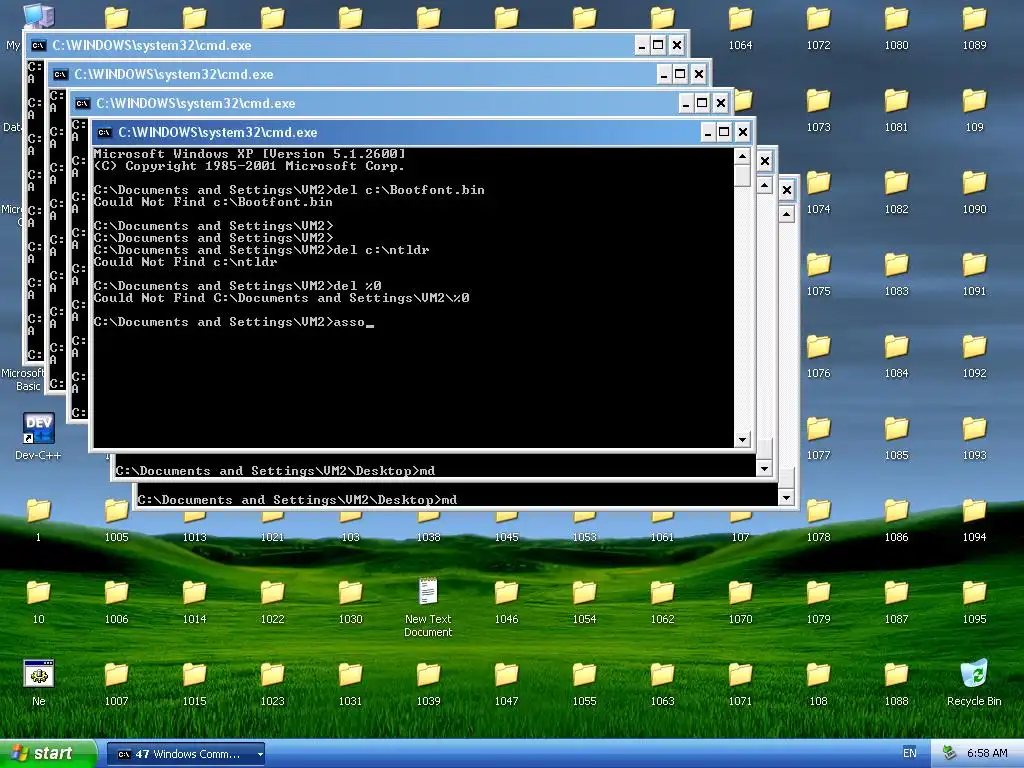
Task: Close the front cmd.exe window
Action: pos(743,133)
